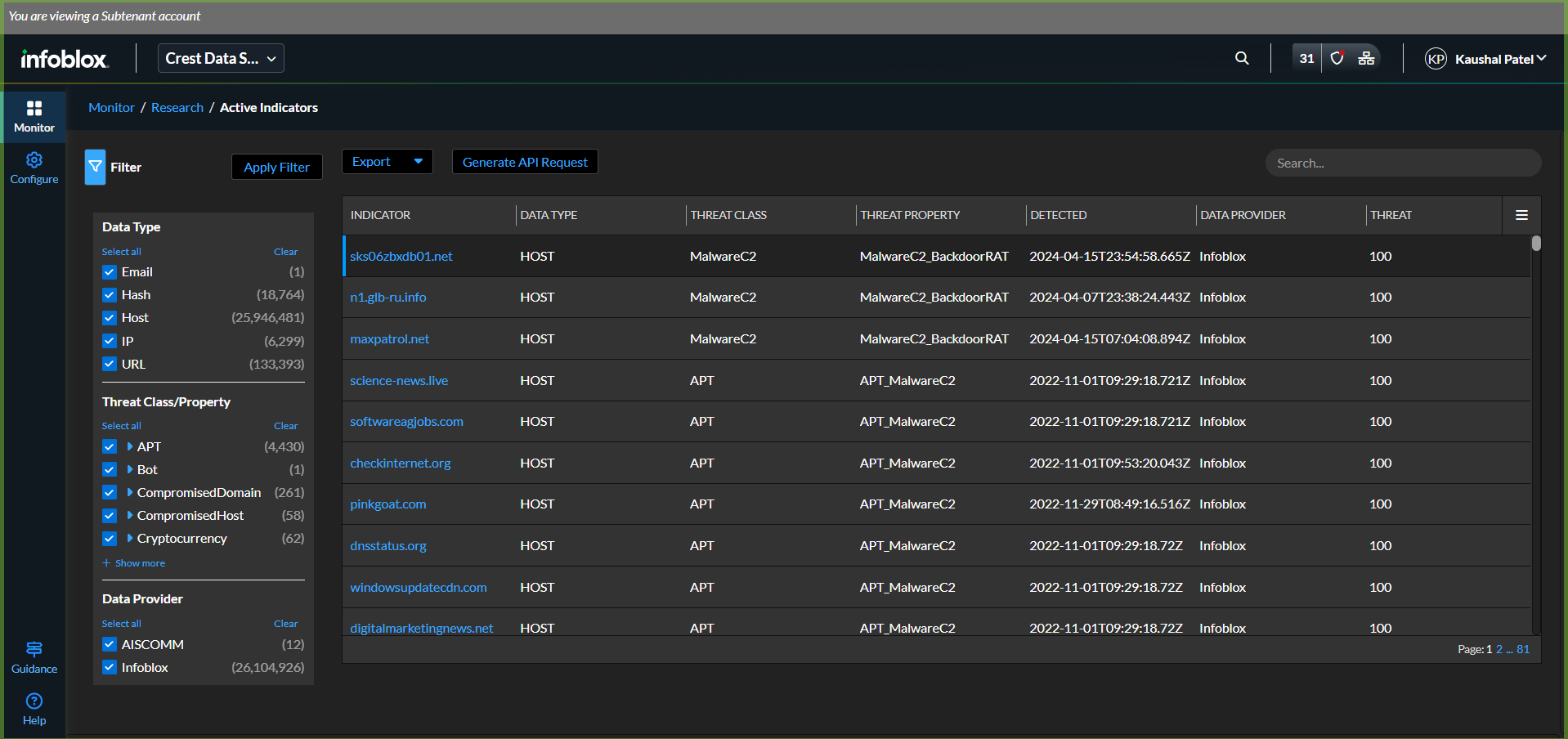Screen dimensions: 1568x739
Task: Toggle the Filter funnel icon
Action: click(x=96, y=167)
